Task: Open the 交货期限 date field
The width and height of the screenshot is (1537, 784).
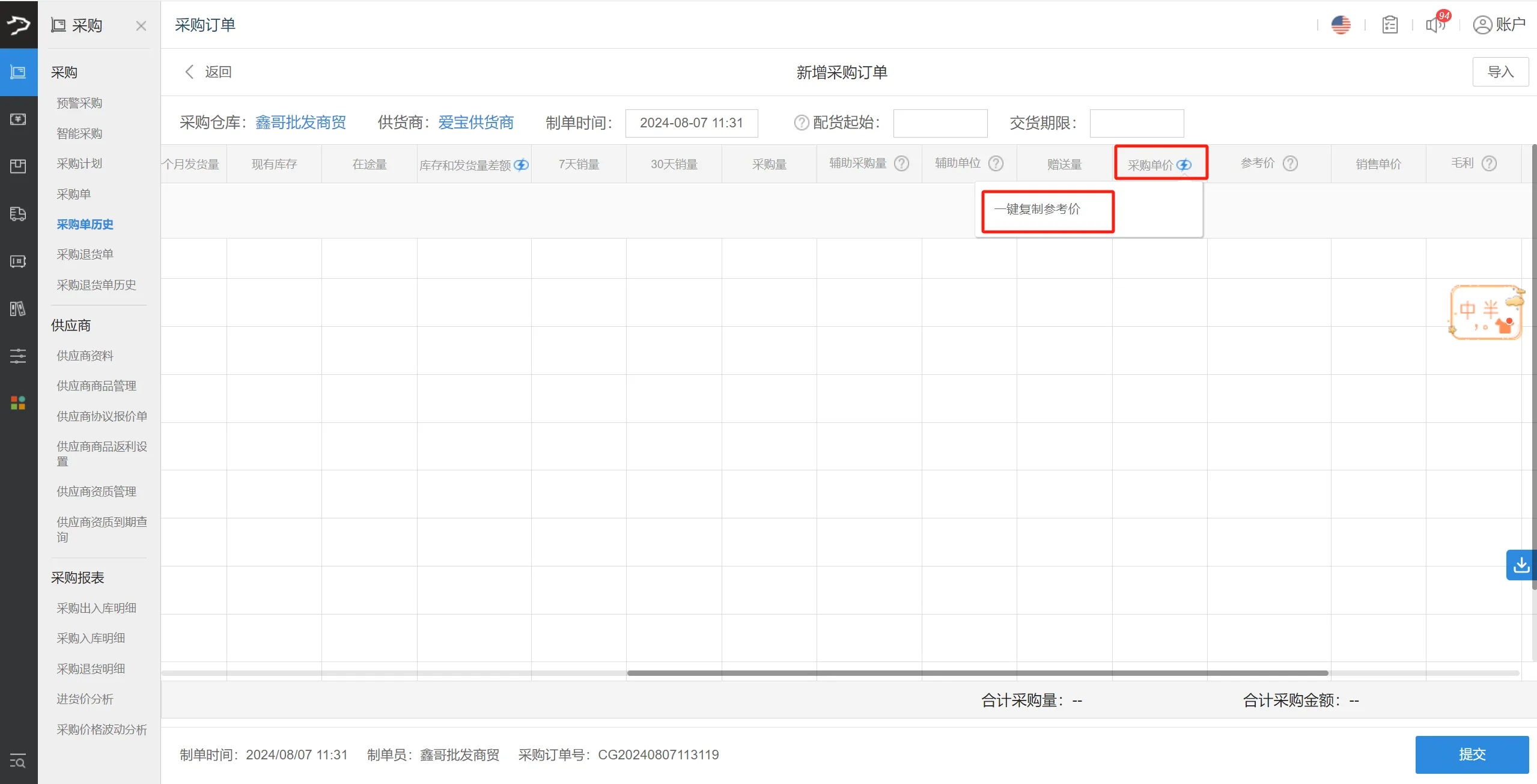Action: 1136,123
